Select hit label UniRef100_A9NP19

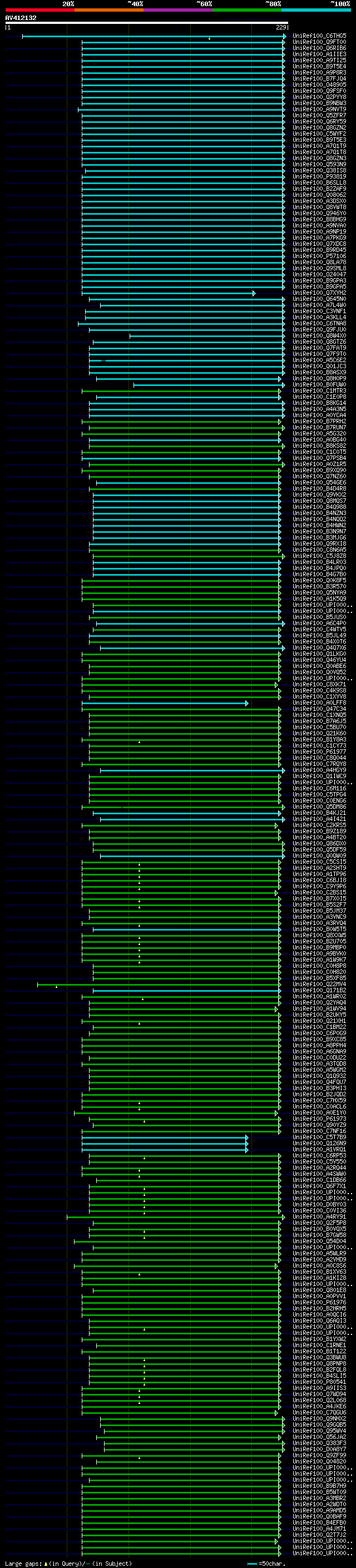click(319, 232)
